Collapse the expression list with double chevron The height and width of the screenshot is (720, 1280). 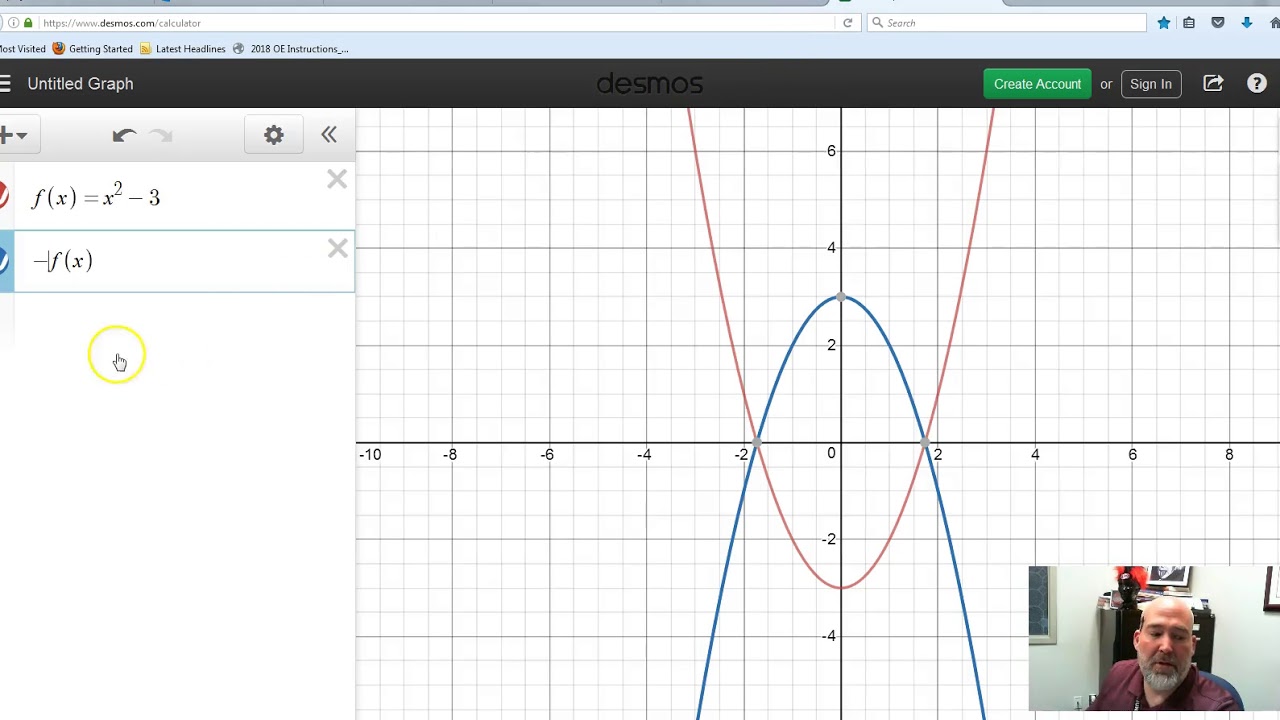pyautogui.click(x=329, y=135)
